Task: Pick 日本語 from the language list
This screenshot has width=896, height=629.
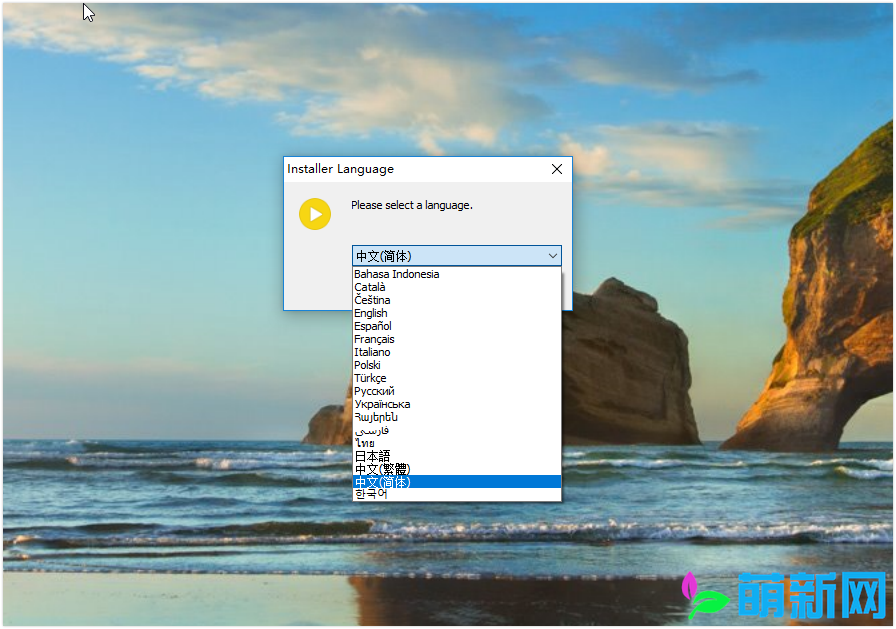Action: point(457,456)
